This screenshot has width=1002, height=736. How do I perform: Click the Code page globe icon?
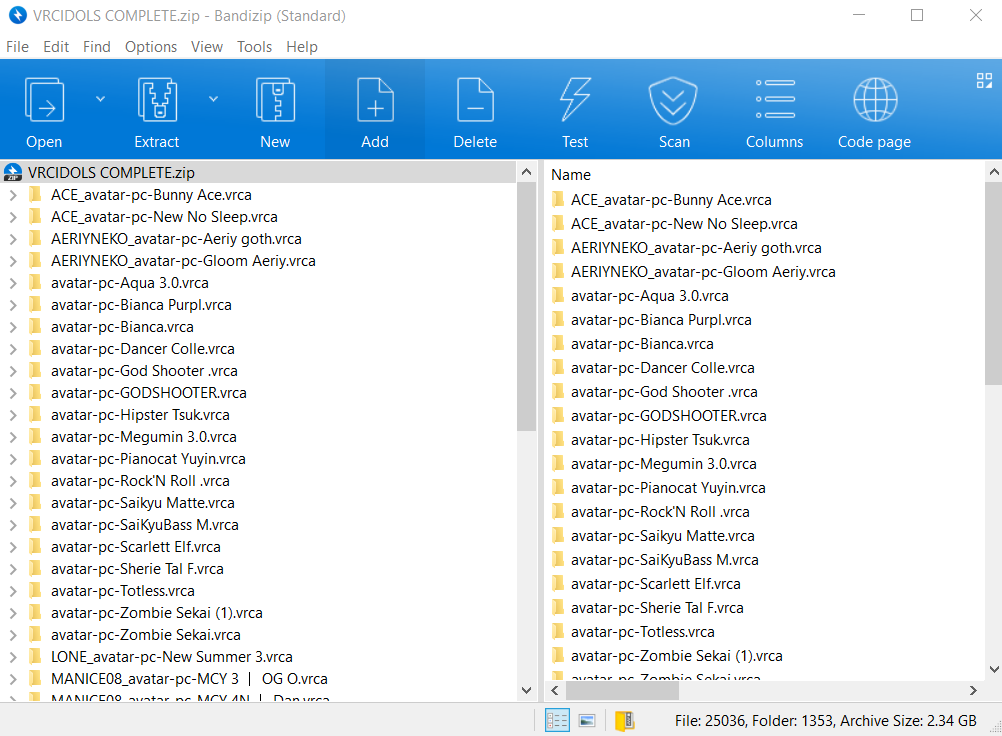point(875,100)
